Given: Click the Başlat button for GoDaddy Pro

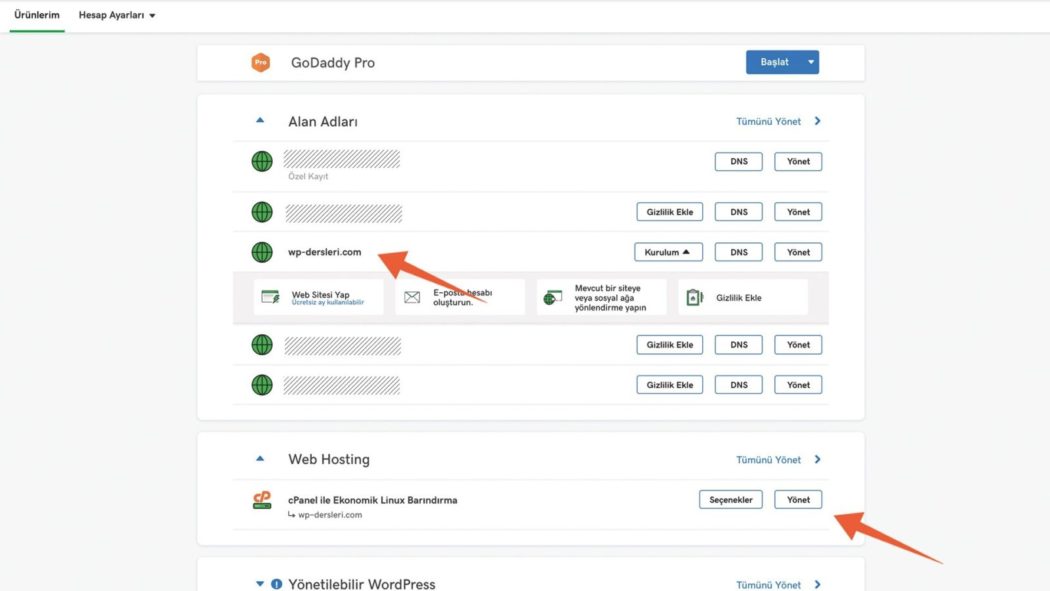Looking at the screenshot, I should 774,62.
